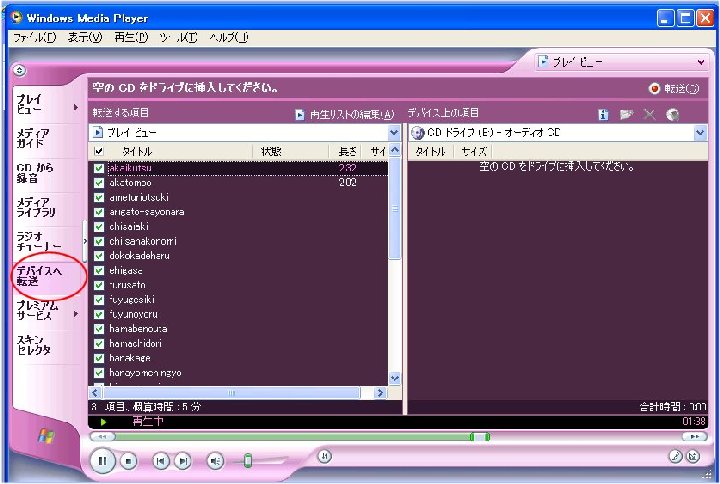Open the ファイル menu
Screen dimensions: 720x484
point(34,38)
